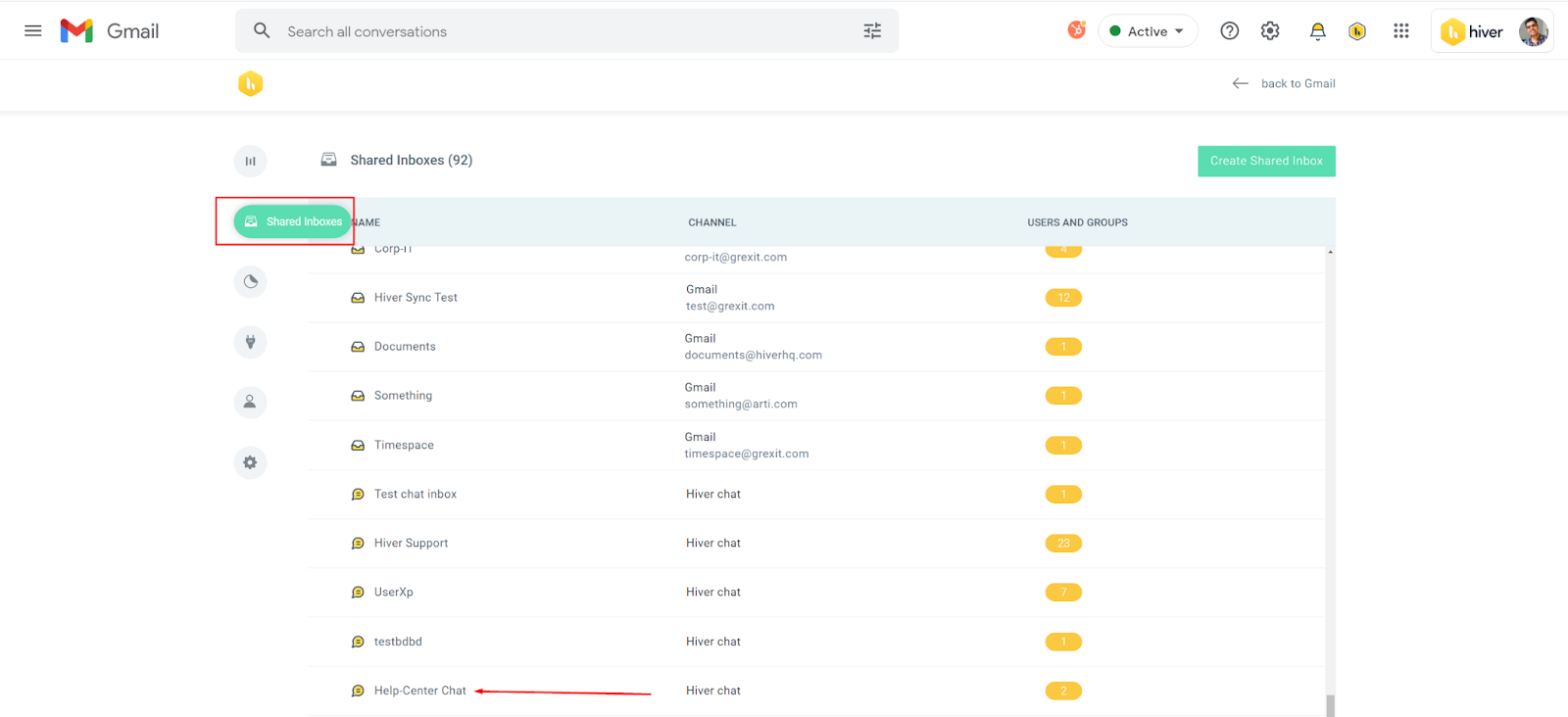
Task: Click the users badge in Documents row
Action: (1063, 347)
